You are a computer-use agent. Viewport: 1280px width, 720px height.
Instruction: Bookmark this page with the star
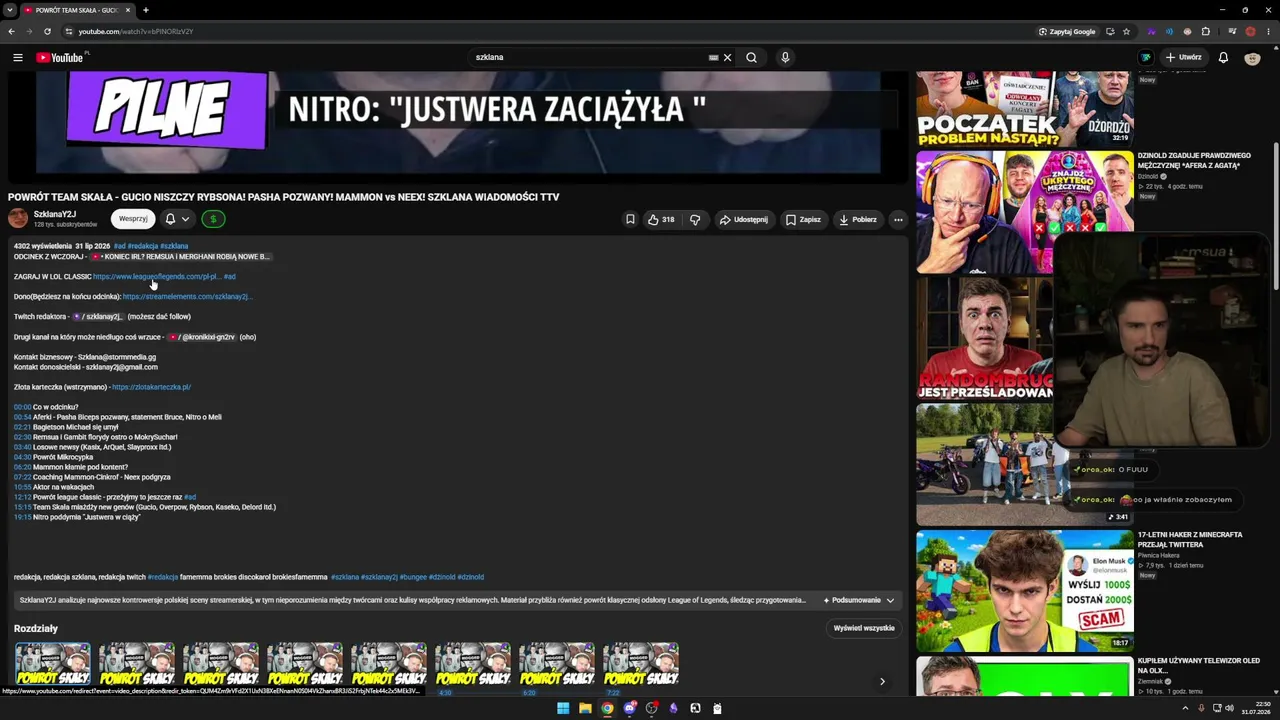[x=1127, y=32]
